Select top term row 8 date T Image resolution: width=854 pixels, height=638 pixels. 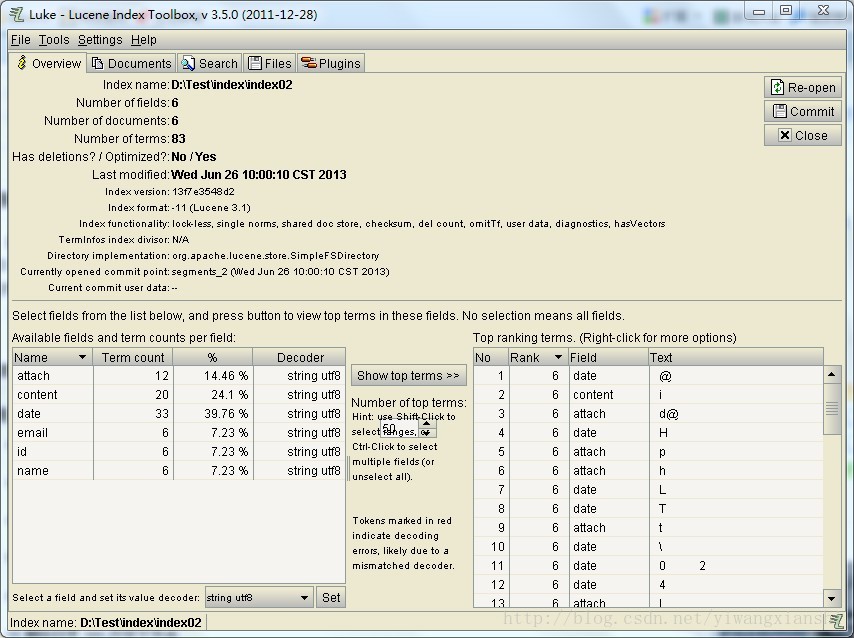[648, 508]
